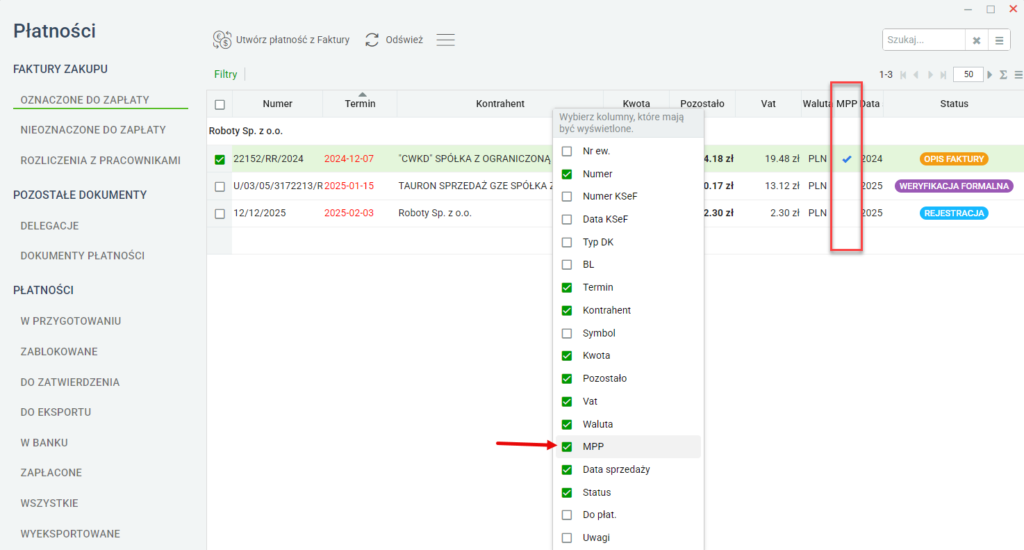
Task: Disable the Pozostało column checkbox
Action: [567, 379]
